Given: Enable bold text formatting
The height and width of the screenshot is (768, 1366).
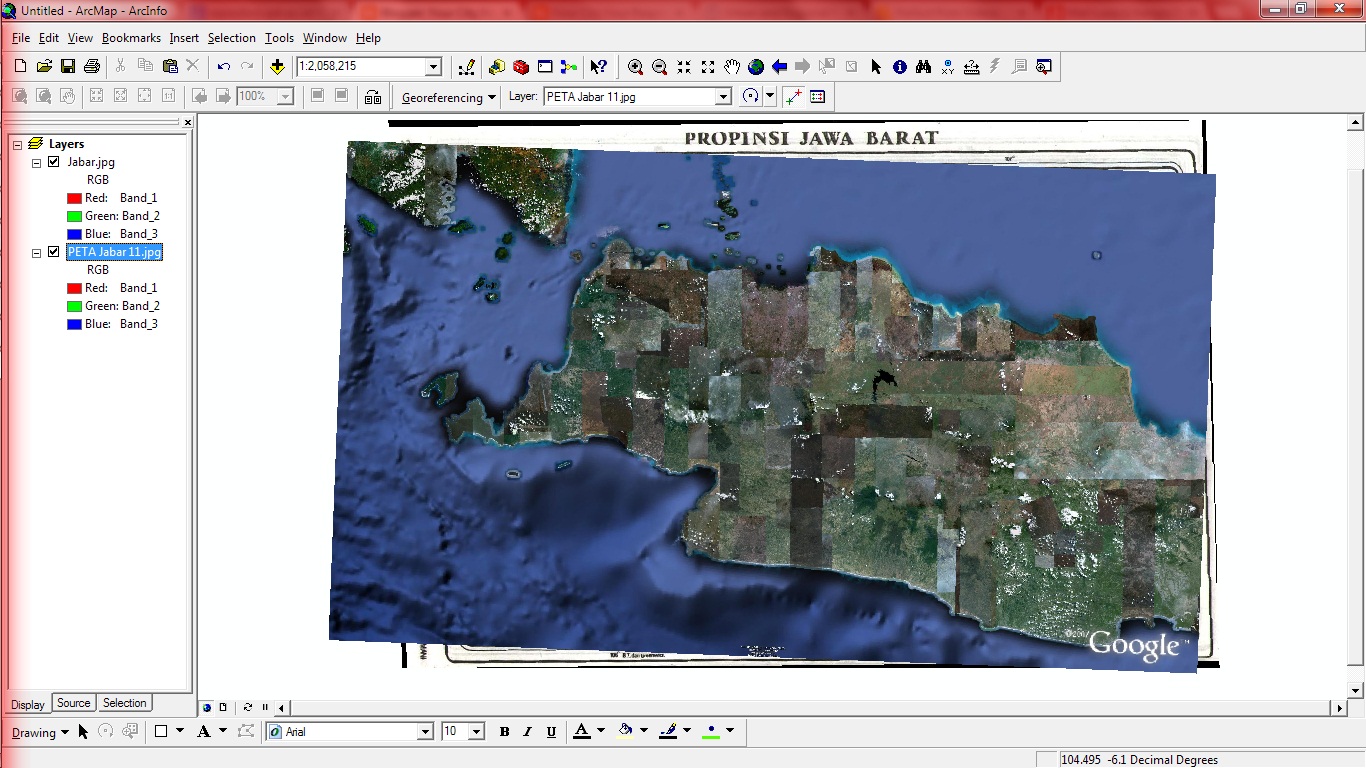Looking at the screenshot, I should pyautogui.click(x=504, y=731).
